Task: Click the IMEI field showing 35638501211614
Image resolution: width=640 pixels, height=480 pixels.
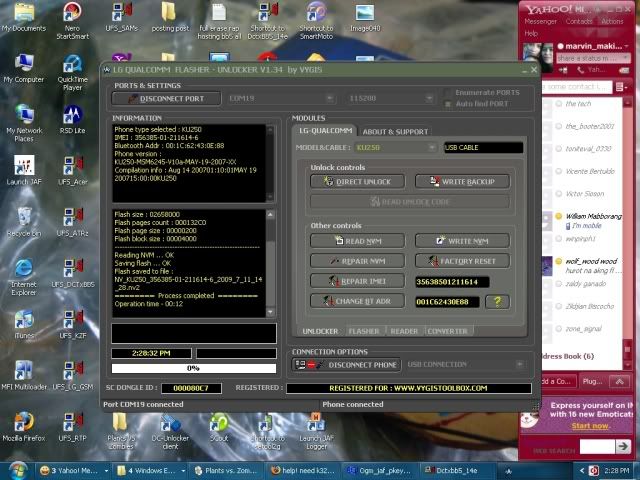Action: [x=452, y=282]
